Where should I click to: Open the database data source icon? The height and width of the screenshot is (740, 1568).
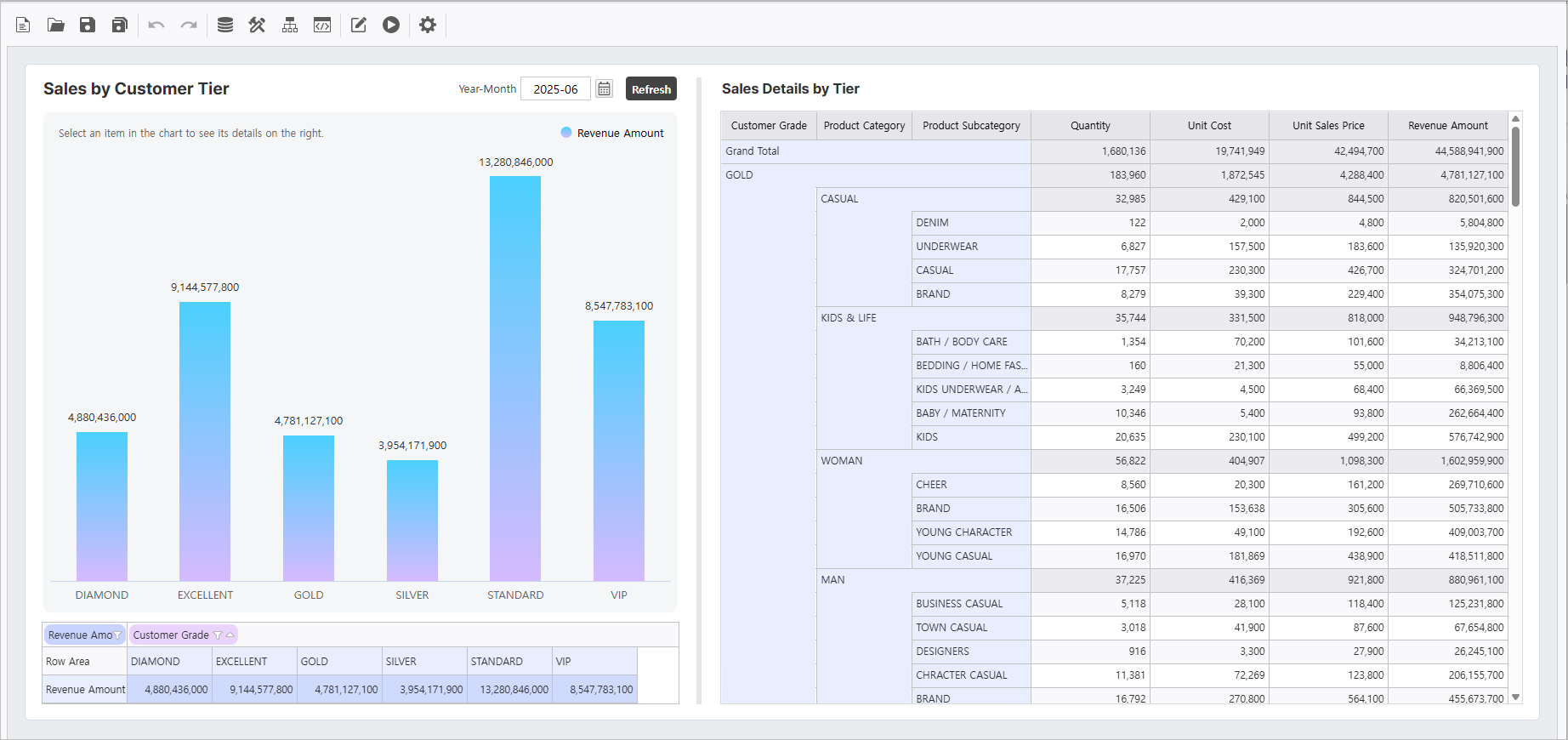pyautogui.click(x=225, y=25)
